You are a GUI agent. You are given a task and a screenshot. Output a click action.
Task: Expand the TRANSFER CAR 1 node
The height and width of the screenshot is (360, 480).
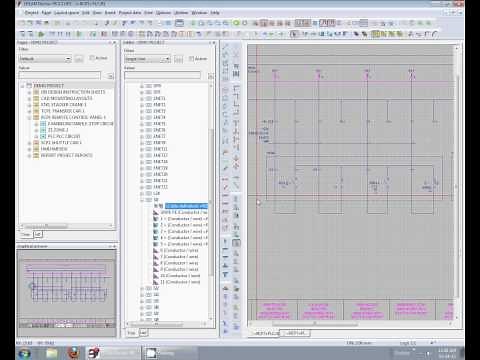pyautogui.click(x=30, y=111)
